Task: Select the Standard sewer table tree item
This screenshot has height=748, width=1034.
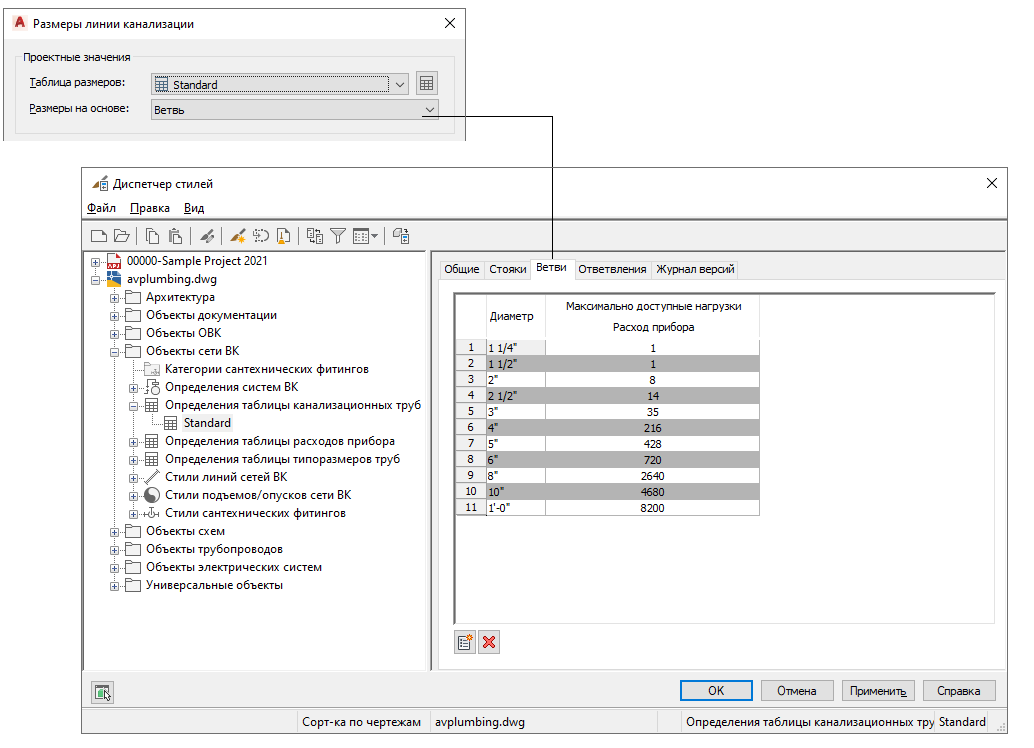Action: pos(207,423)
